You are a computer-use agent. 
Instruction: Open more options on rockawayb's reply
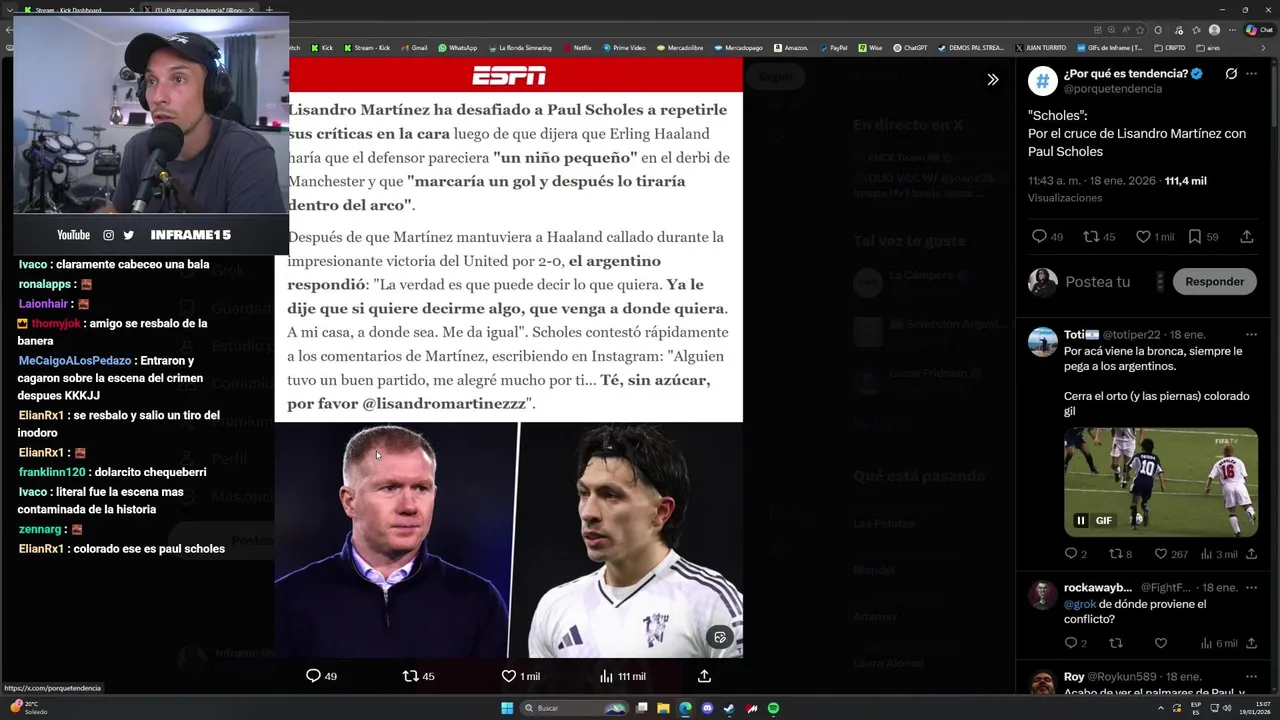(1251, 588)
